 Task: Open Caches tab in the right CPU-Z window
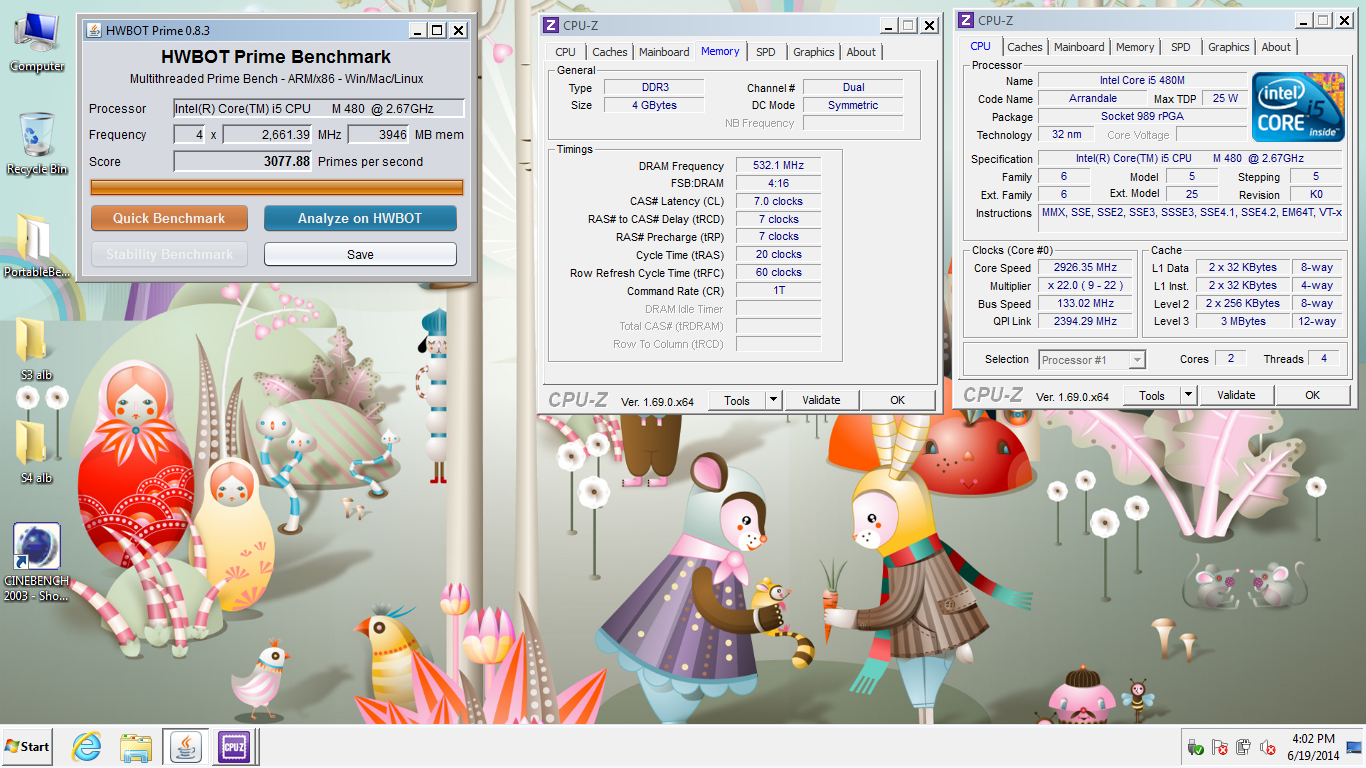1024,47
